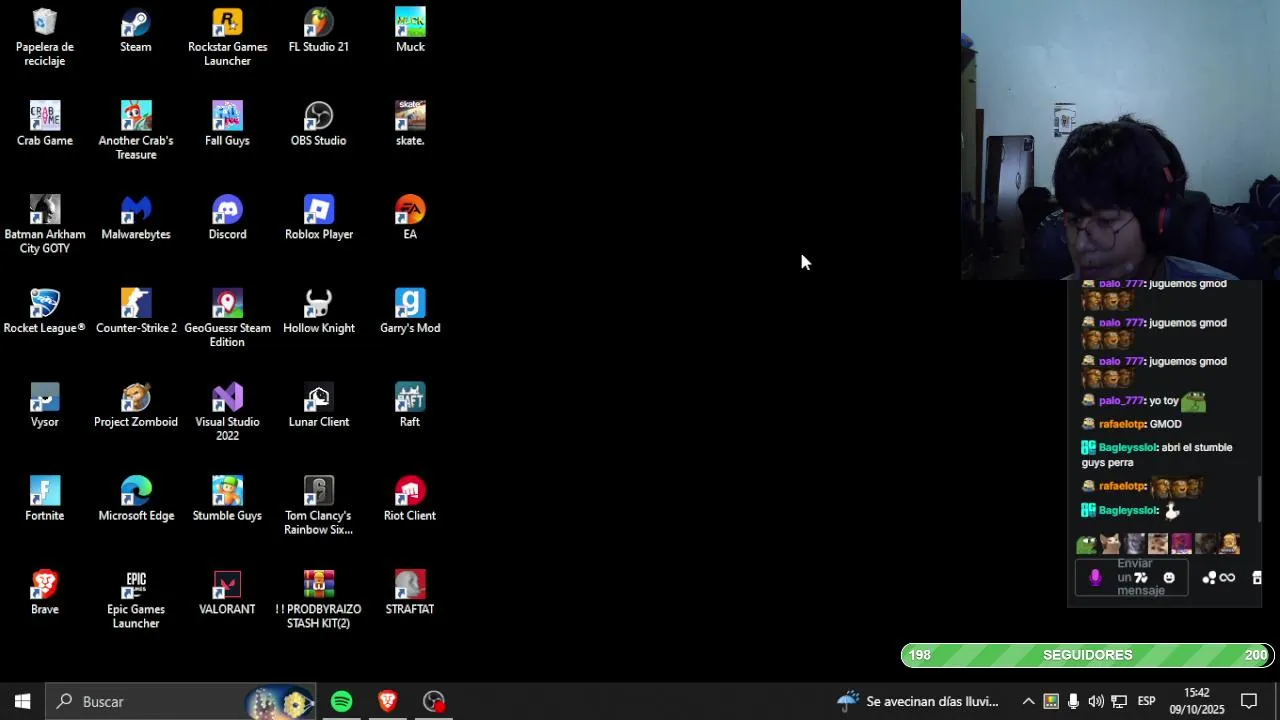Click the STRAFTAT game icon
Image resolution: width=1280 pixels, height=720 pixels.
[410, 594]
